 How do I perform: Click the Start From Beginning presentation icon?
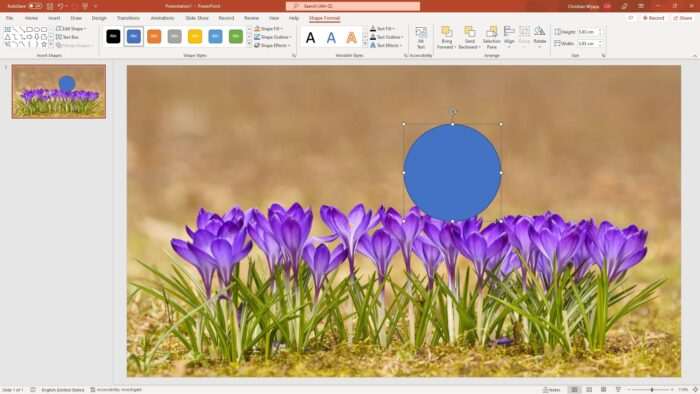click(85, 6)
